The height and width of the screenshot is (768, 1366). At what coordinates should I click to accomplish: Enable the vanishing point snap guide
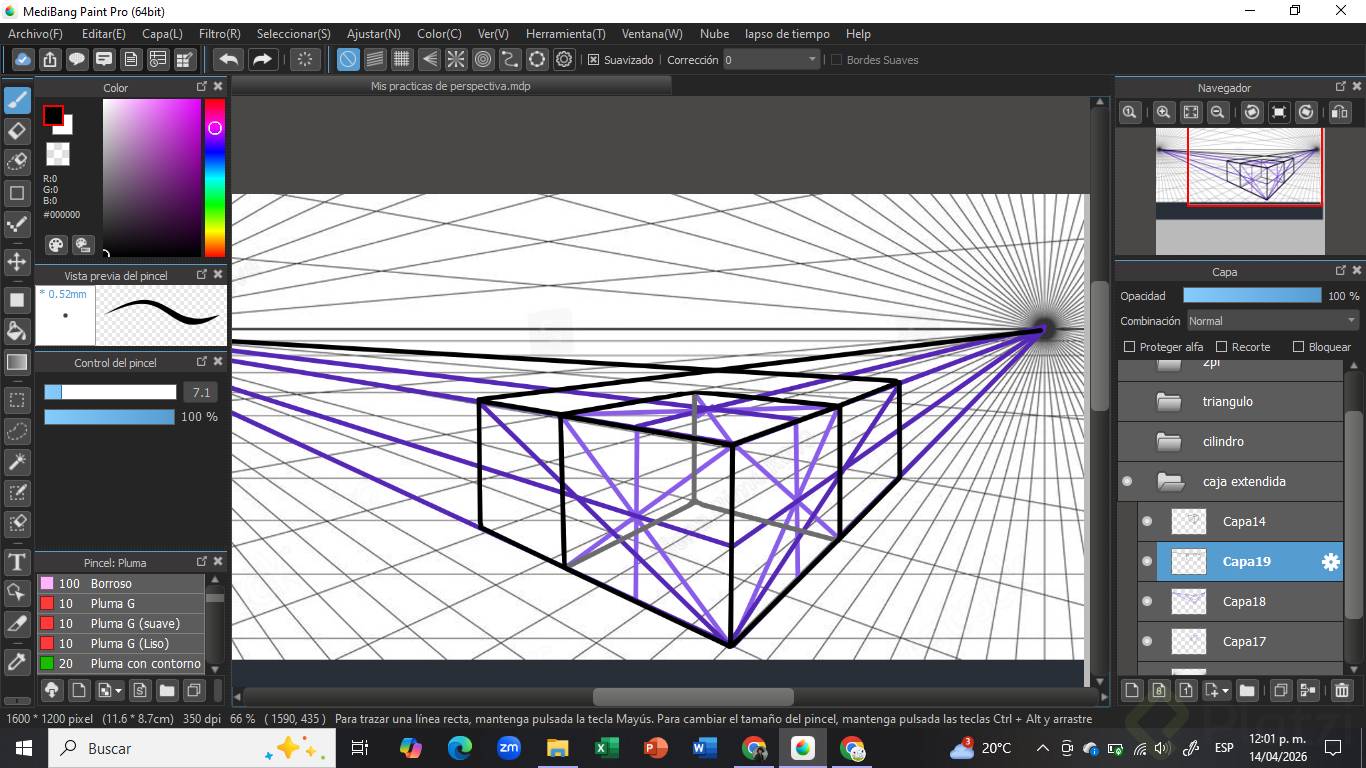click(x=429, y=60)
